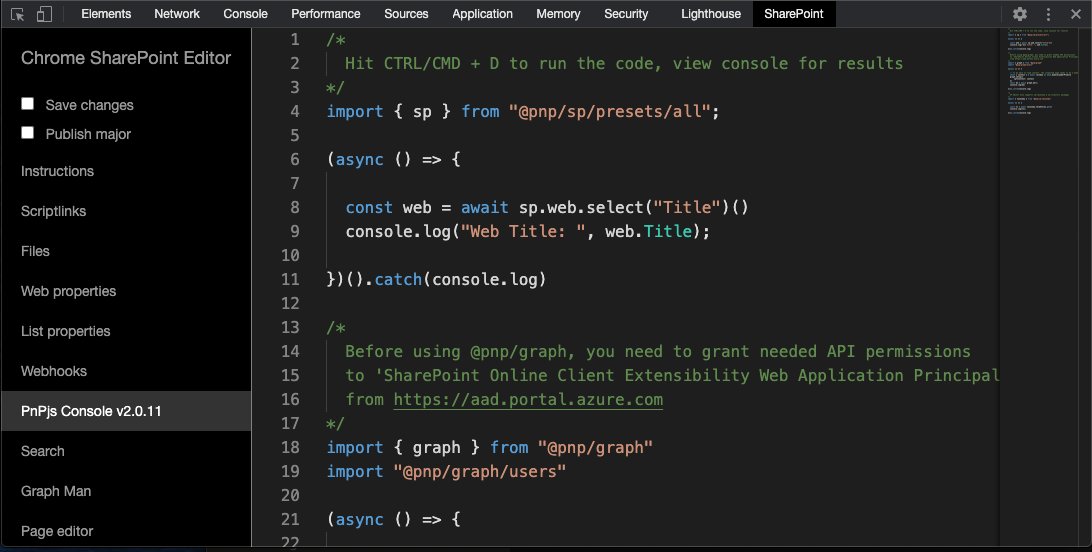
Task: Click the 'Before using @pnp/graph' comment
Action: click(x=657, y=352)
